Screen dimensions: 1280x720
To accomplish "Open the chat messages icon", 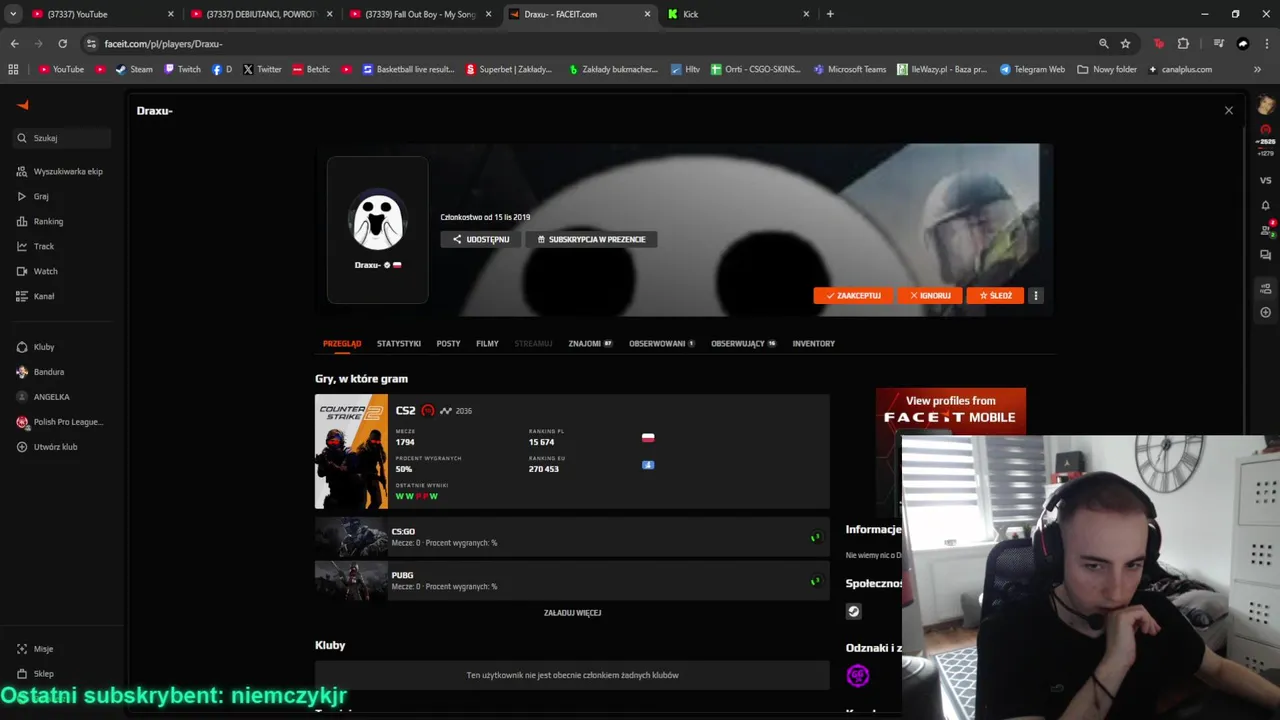I will 1265,255.
